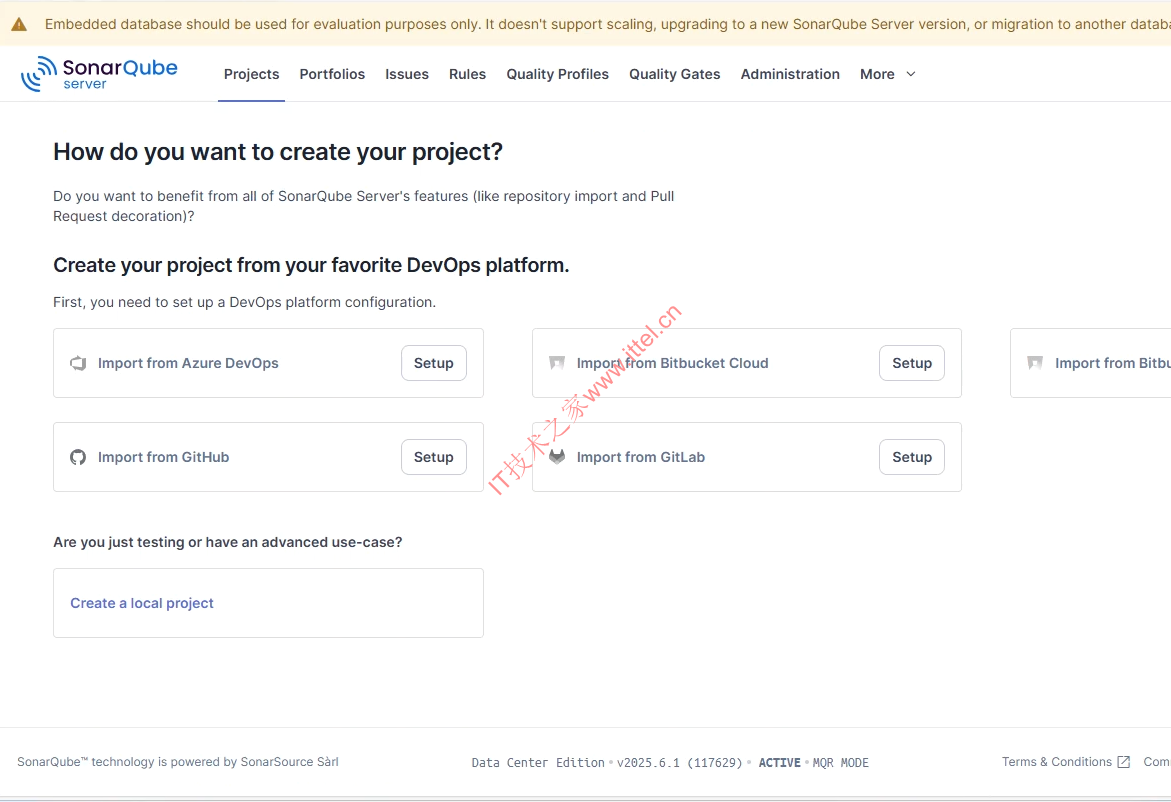Navigate to Administration
This screenshot has width=1171, height=802.
(790, 74)
